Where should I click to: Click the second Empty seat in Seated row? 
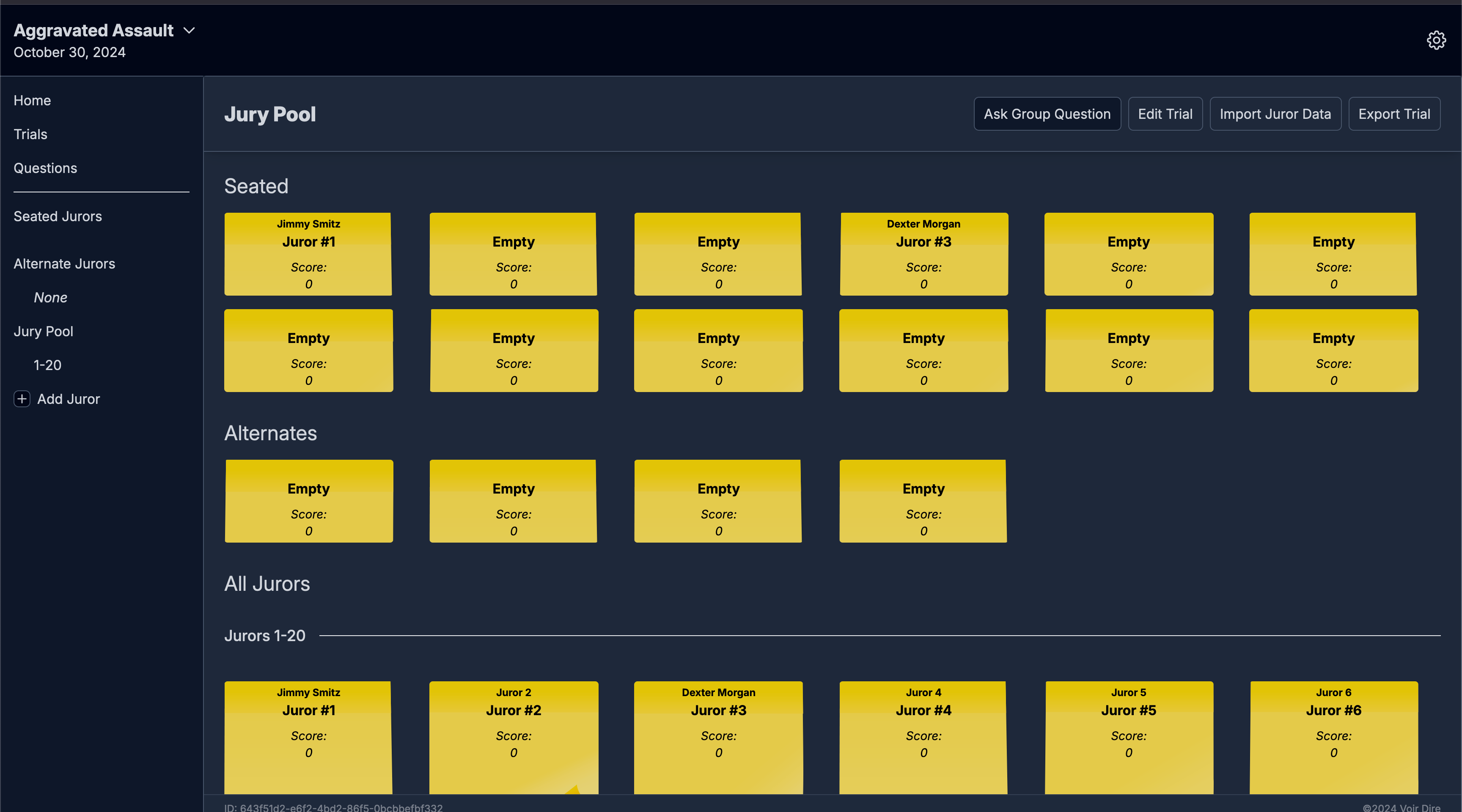513,254
